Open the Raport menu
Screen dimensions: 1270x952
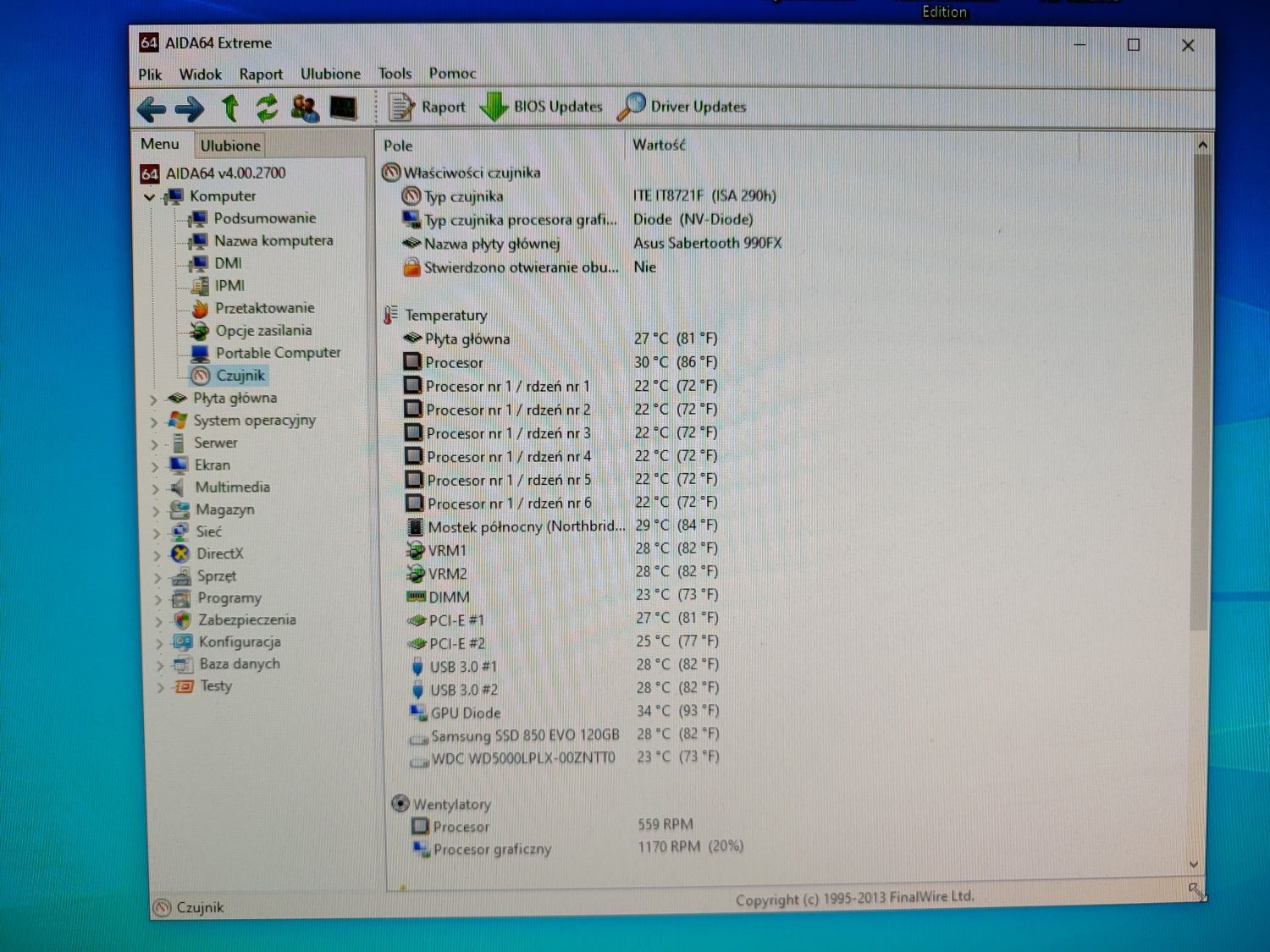point(261,74)
